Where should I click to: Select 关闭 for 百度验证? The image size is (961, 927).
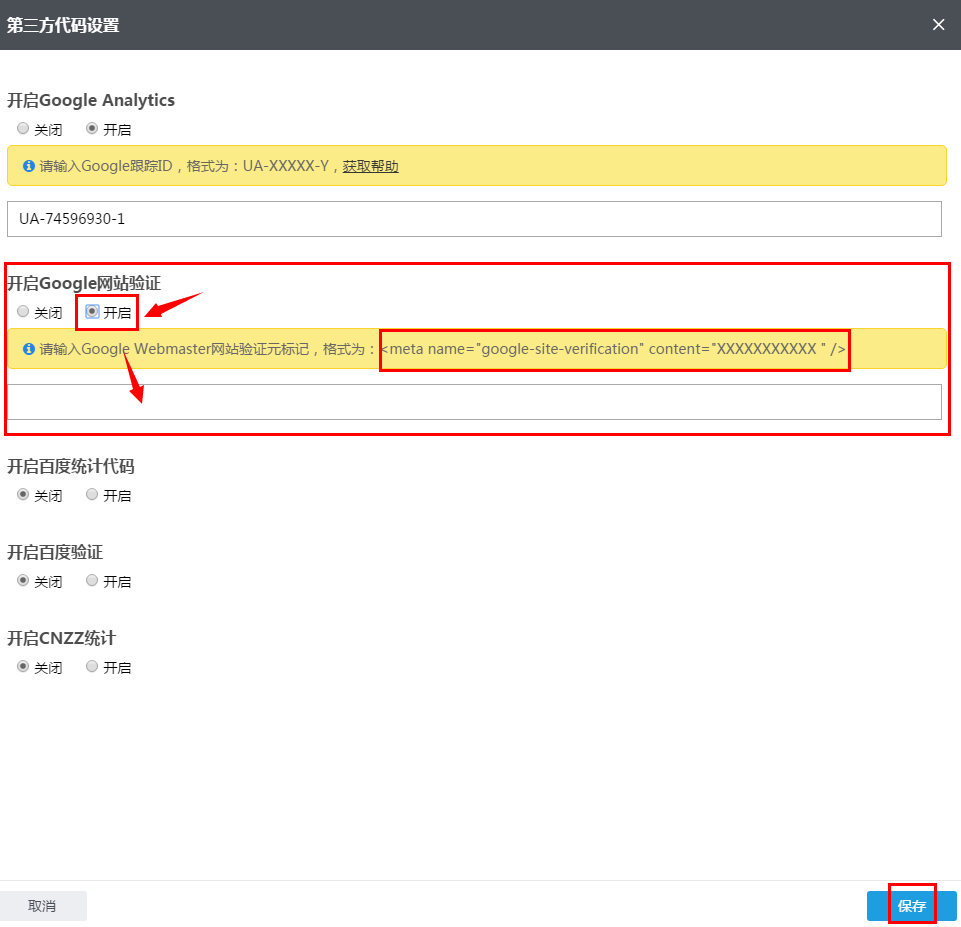[23, 581]
